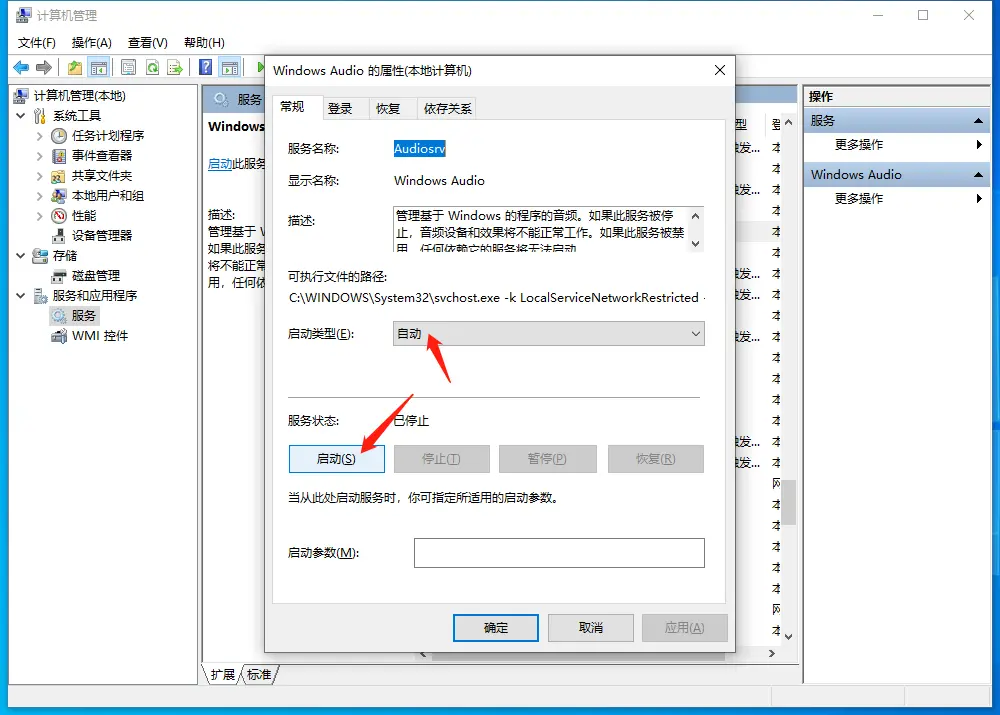Toggle the Show/Hide Action Pane toolbar icon
Viewport: 1000px width, 715px height.
[230, 67]
